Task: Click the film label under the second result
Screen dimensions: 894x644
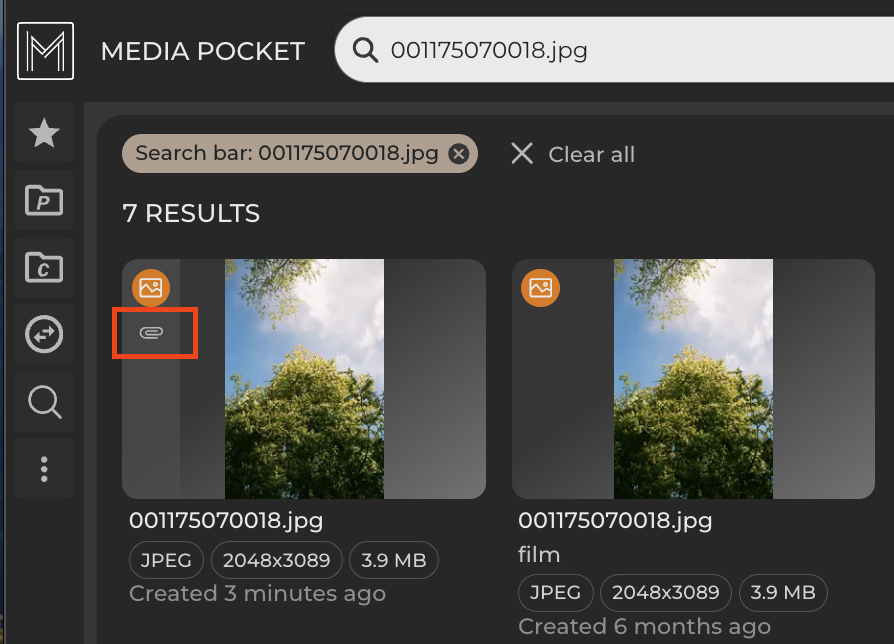Action: click(x=538, y=554)
